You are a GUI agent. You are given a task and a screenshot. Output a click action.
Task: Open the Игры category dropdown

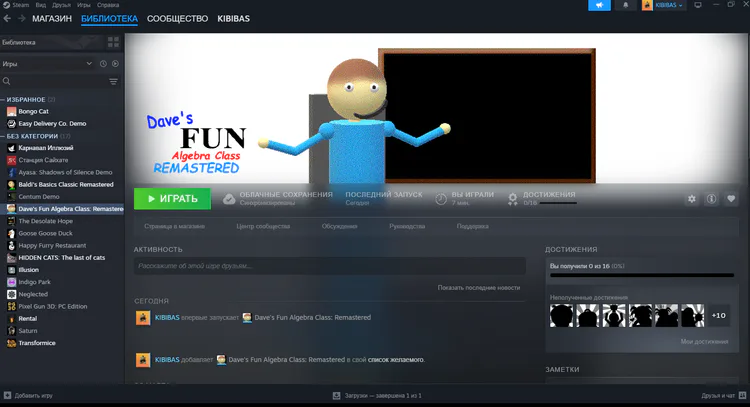(x=47, y=64)
